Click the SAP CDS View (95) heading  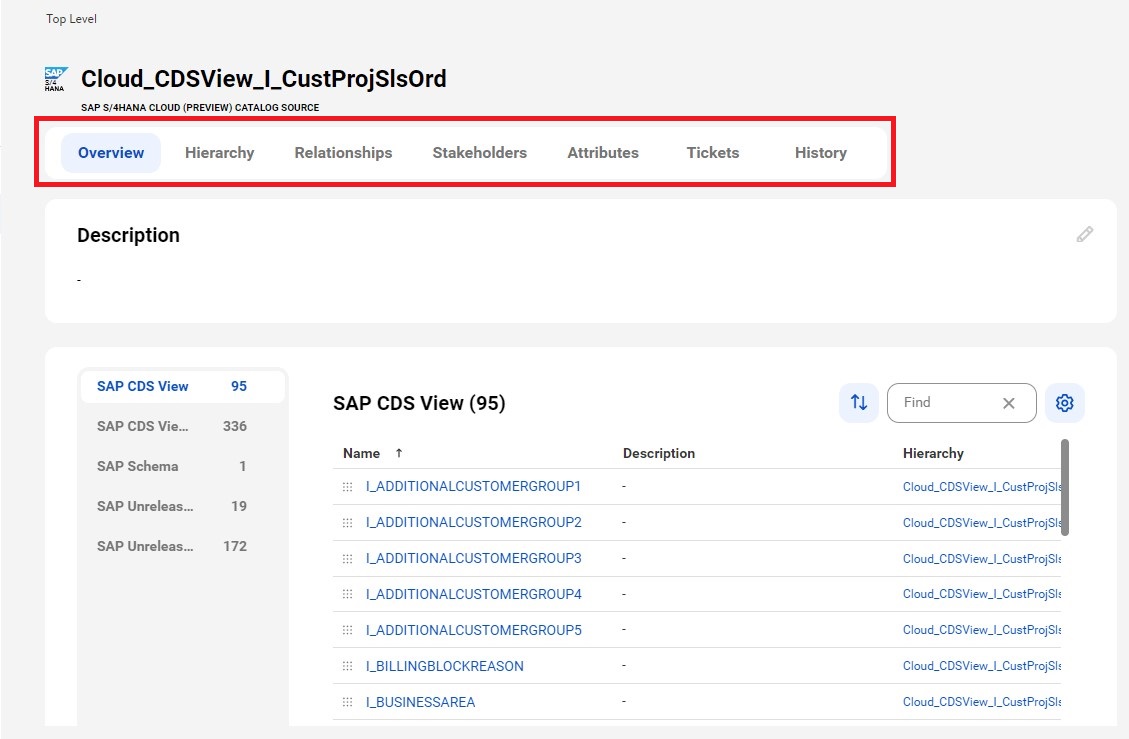tap(419, 403)
